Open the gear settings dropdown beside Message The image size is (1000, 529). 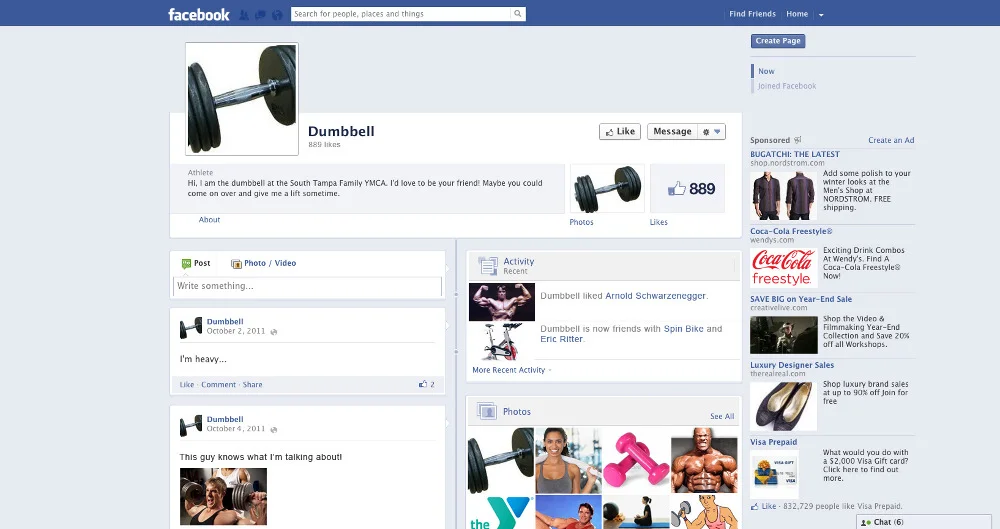pos(712,131)
